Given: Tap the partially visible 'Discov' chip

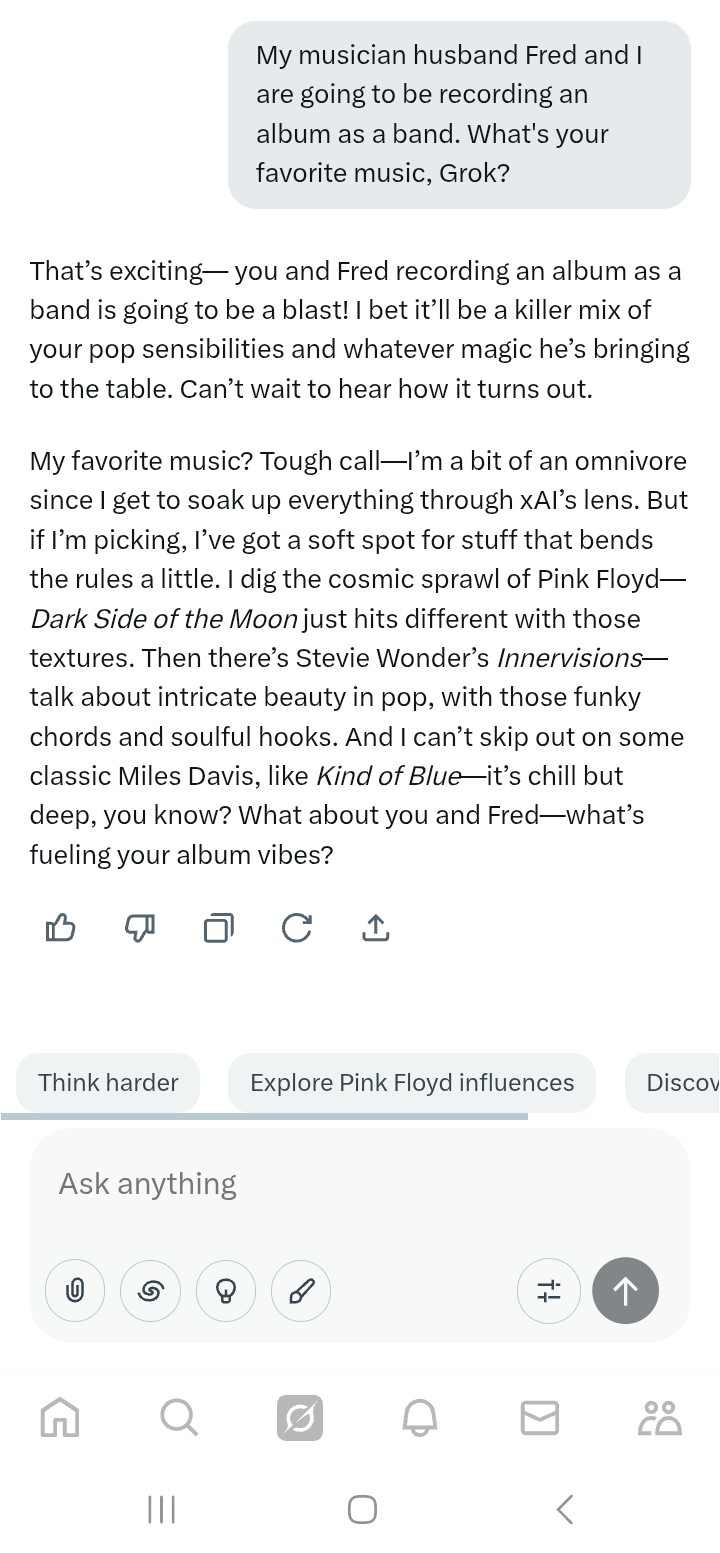Looking at the screenshot, I should [x=680, y=1082].
